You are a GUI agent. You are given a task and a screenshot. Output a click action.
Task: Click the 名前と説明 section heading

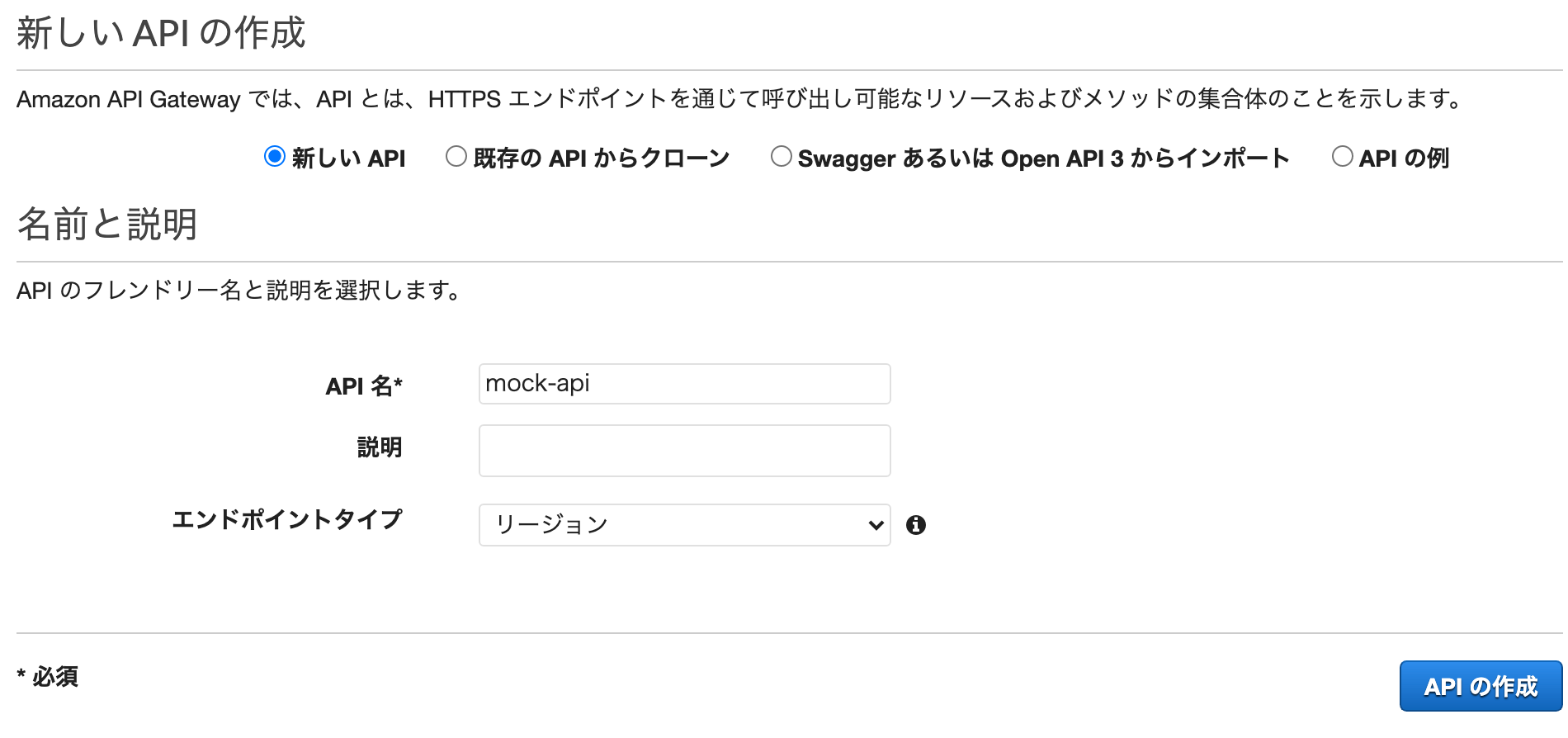point(107,224)
